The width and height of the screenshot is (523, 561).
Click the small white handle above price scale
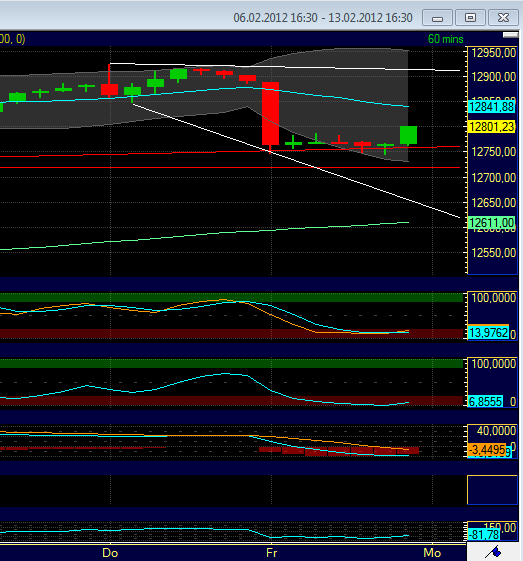(510, 35)
